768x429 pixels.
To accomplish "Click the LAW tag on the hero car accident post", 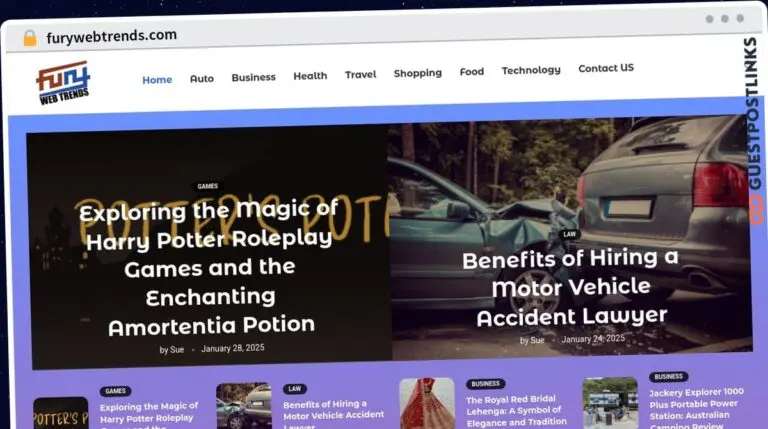I will 569,234.
